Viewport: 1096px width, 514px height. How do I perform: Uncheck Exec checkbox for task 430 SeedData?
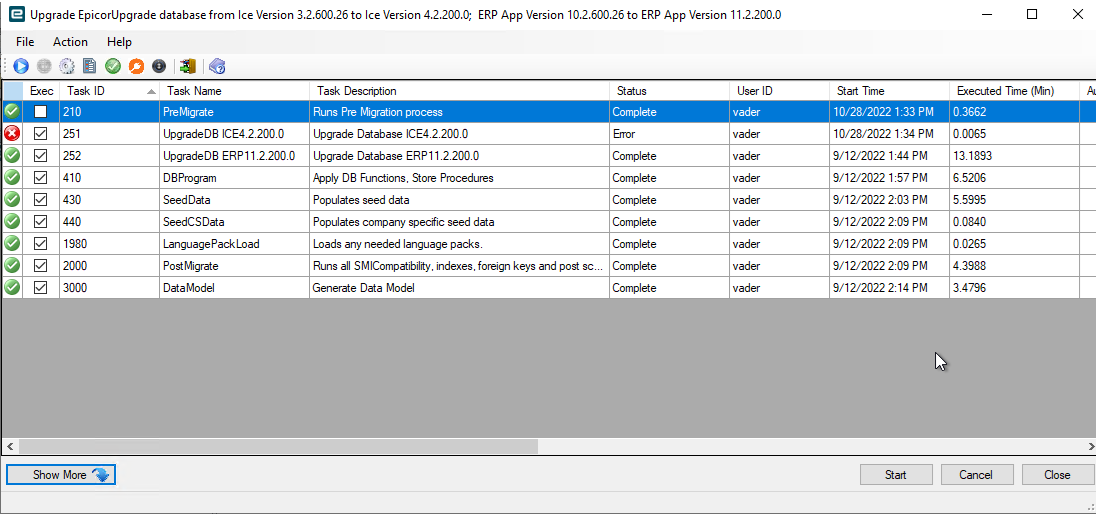41,199
